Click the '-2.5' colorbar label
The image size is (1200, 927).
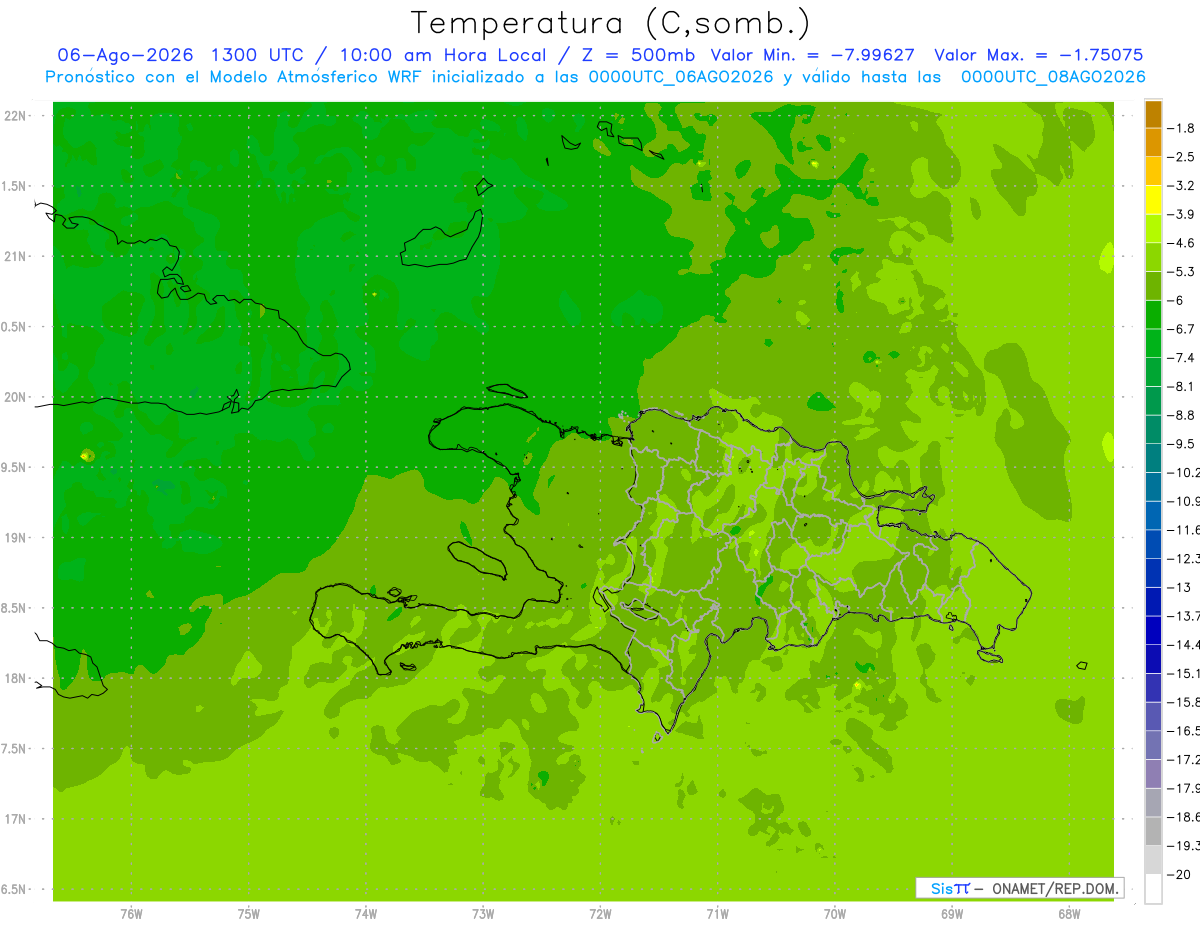click(1182, 157)
